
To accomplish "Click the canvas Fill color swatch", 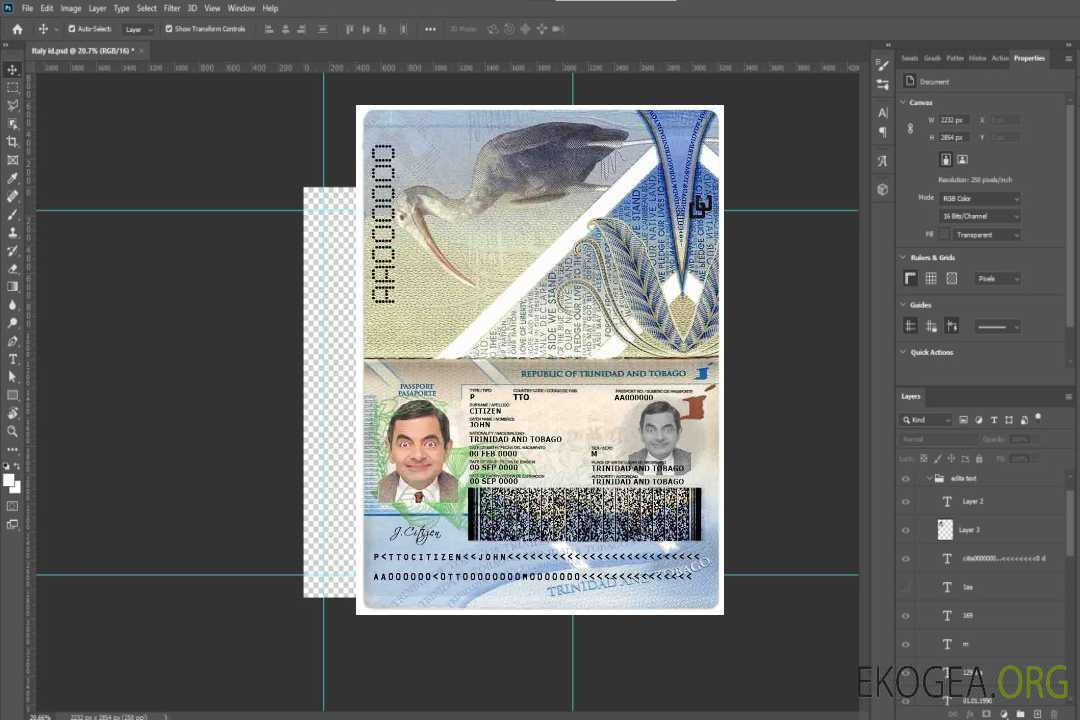I will 944,234.
